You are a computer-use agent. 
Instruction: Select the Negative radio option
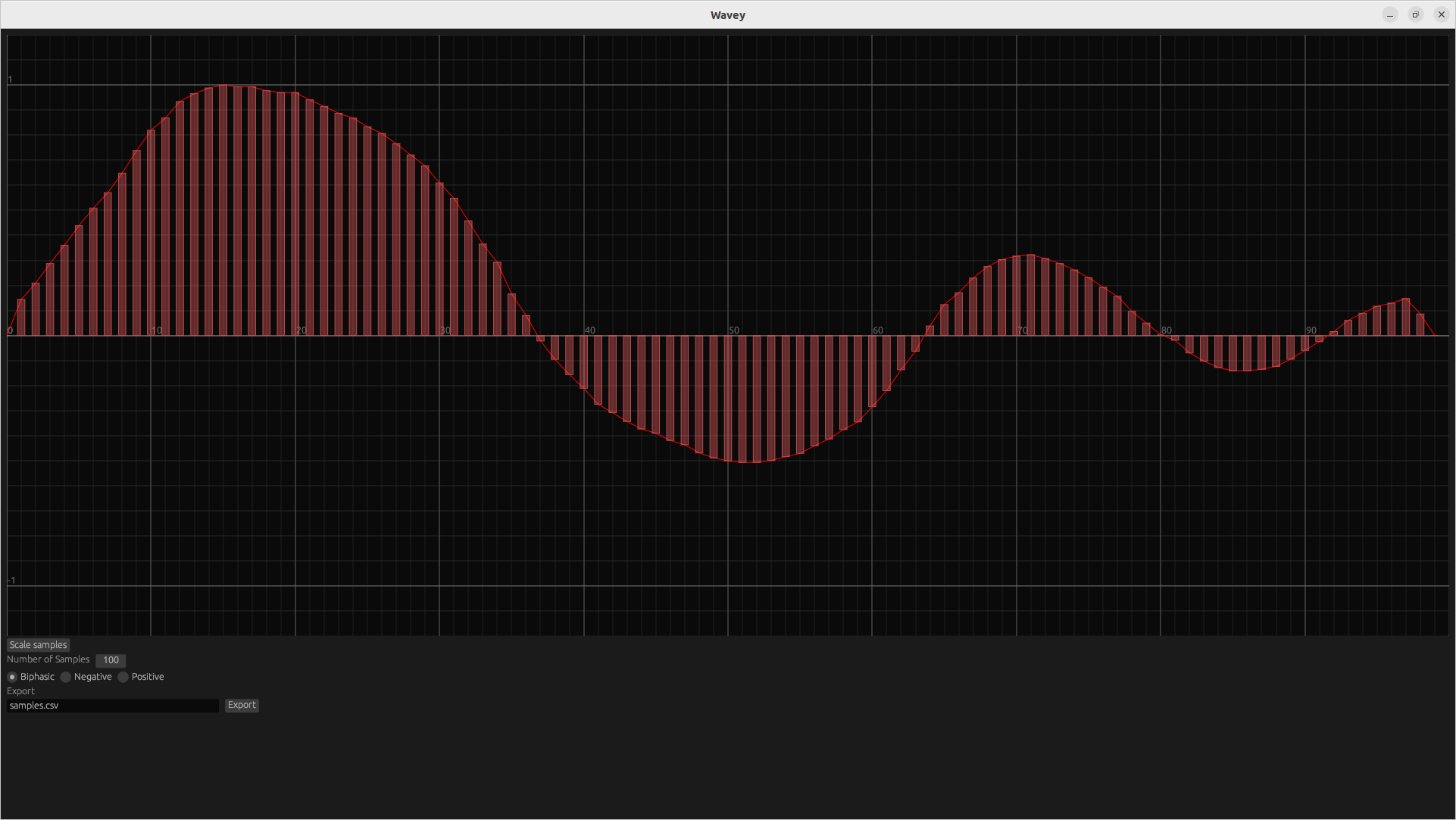pos(66,677)
